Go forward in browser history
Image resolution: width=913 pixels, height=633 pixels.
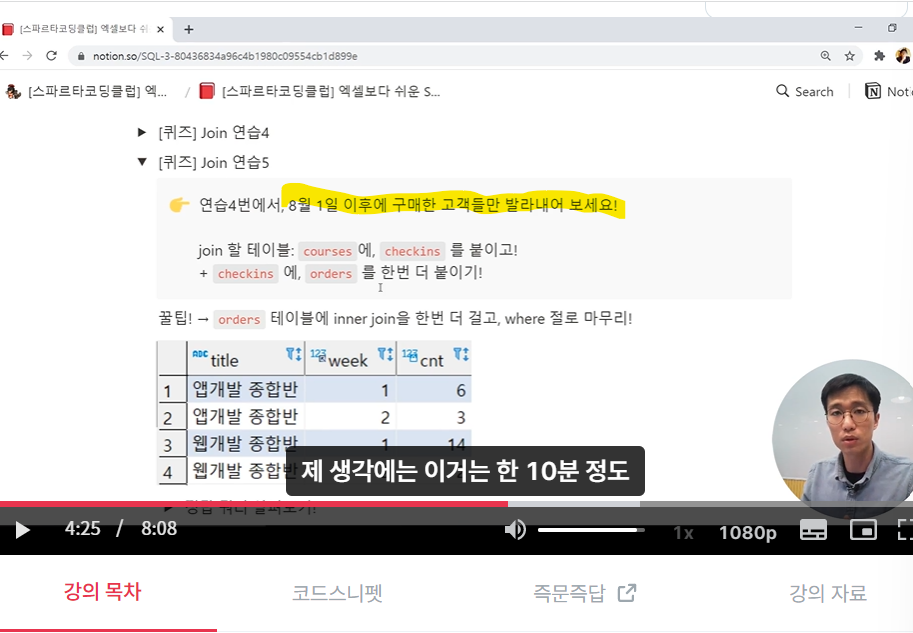click(x=27, y=56)
